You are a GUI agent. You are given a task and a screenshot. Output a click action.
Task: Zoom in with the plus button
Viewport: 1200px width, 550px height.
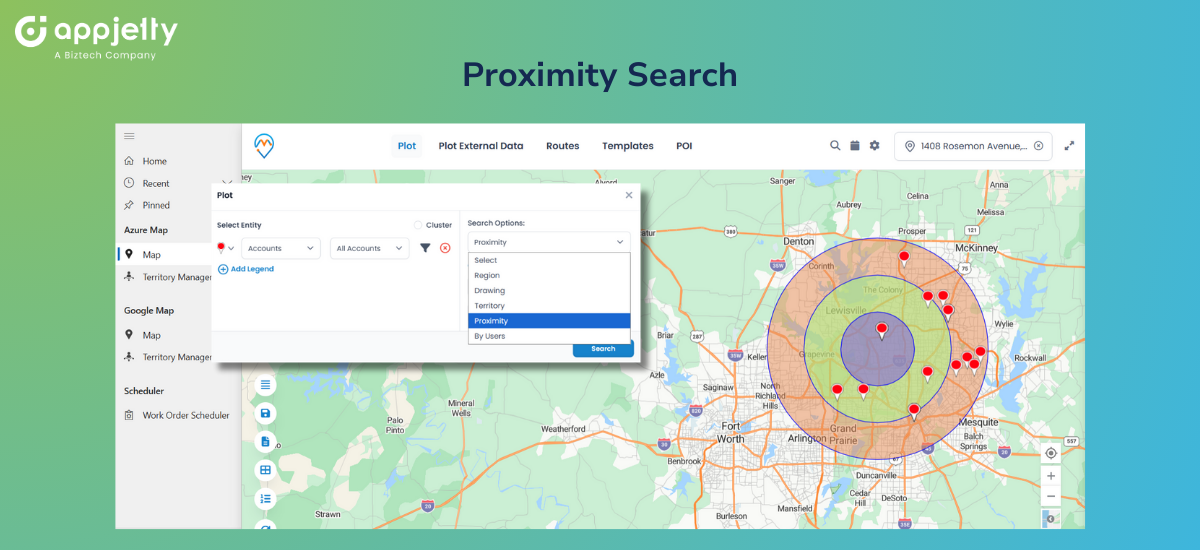tap(1051, 476)
